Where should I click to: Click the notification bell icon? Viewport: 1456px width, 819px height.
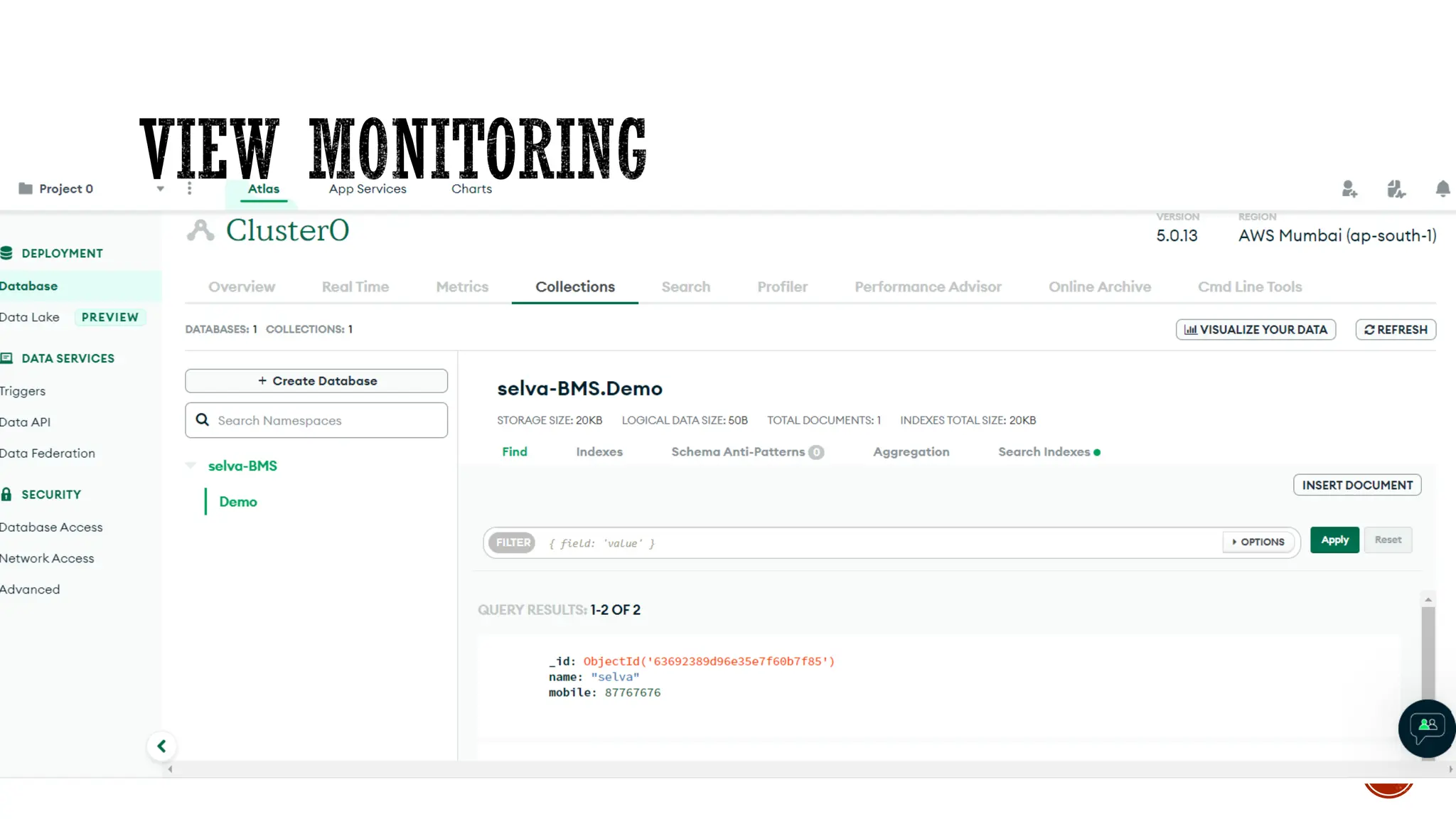1442,189
